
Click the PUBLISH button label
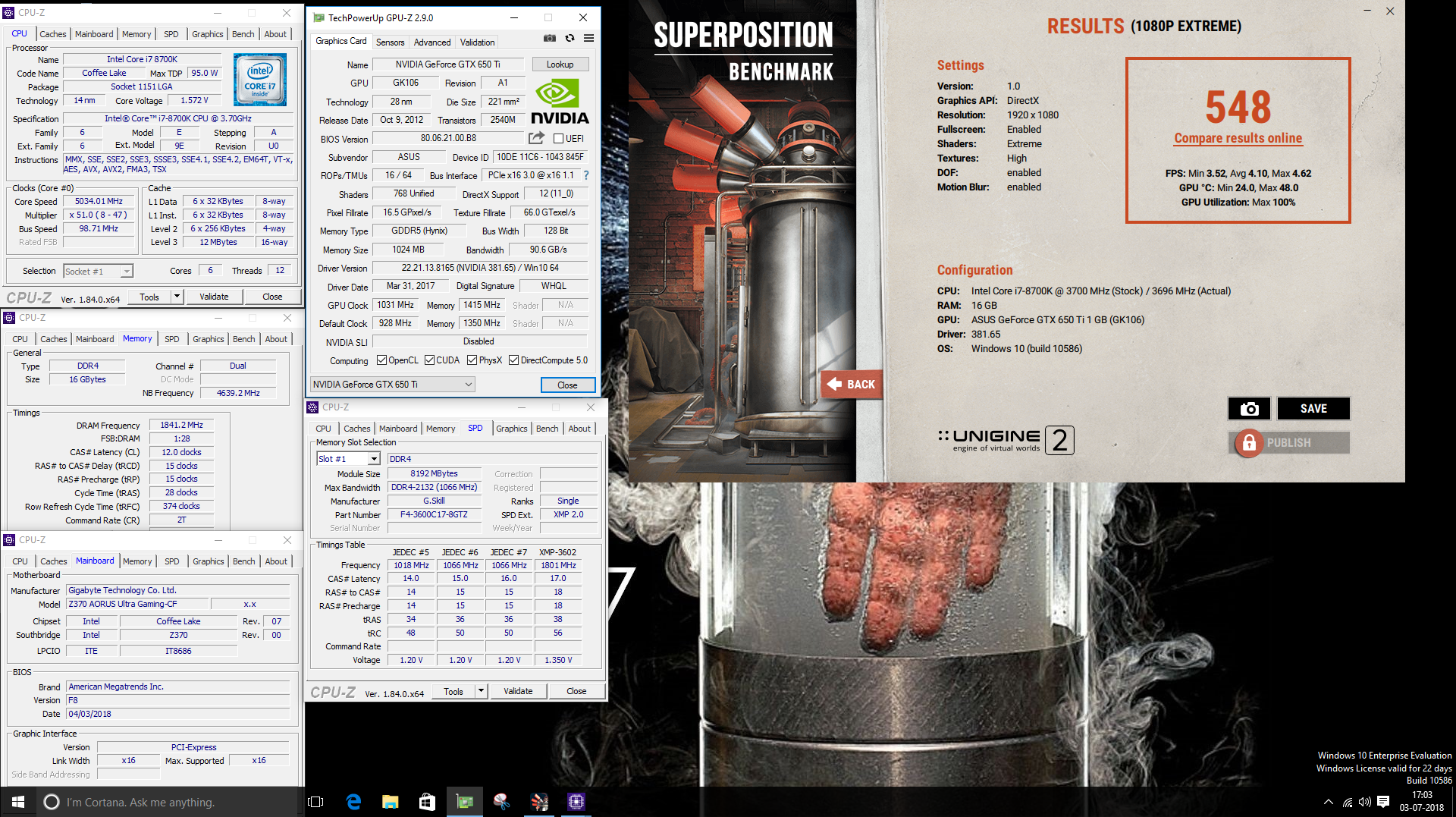click(x=1288, y=443)
